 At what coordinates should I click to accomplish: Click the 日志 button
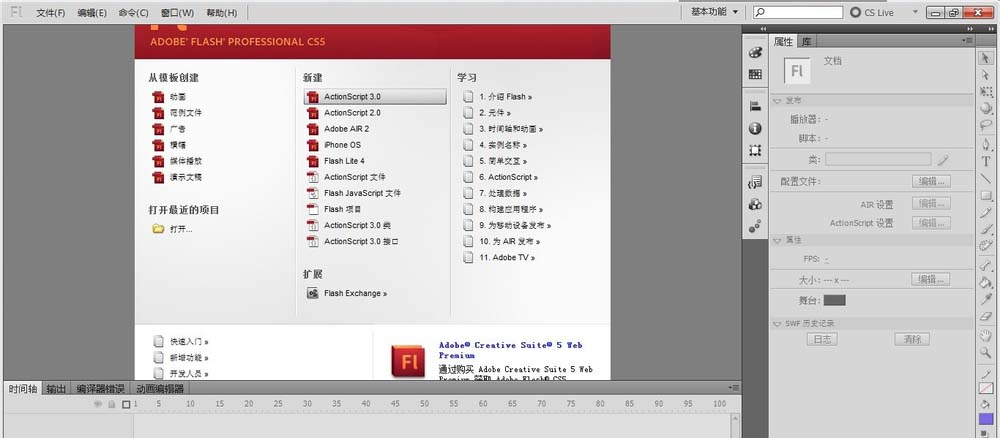(822, 339)
